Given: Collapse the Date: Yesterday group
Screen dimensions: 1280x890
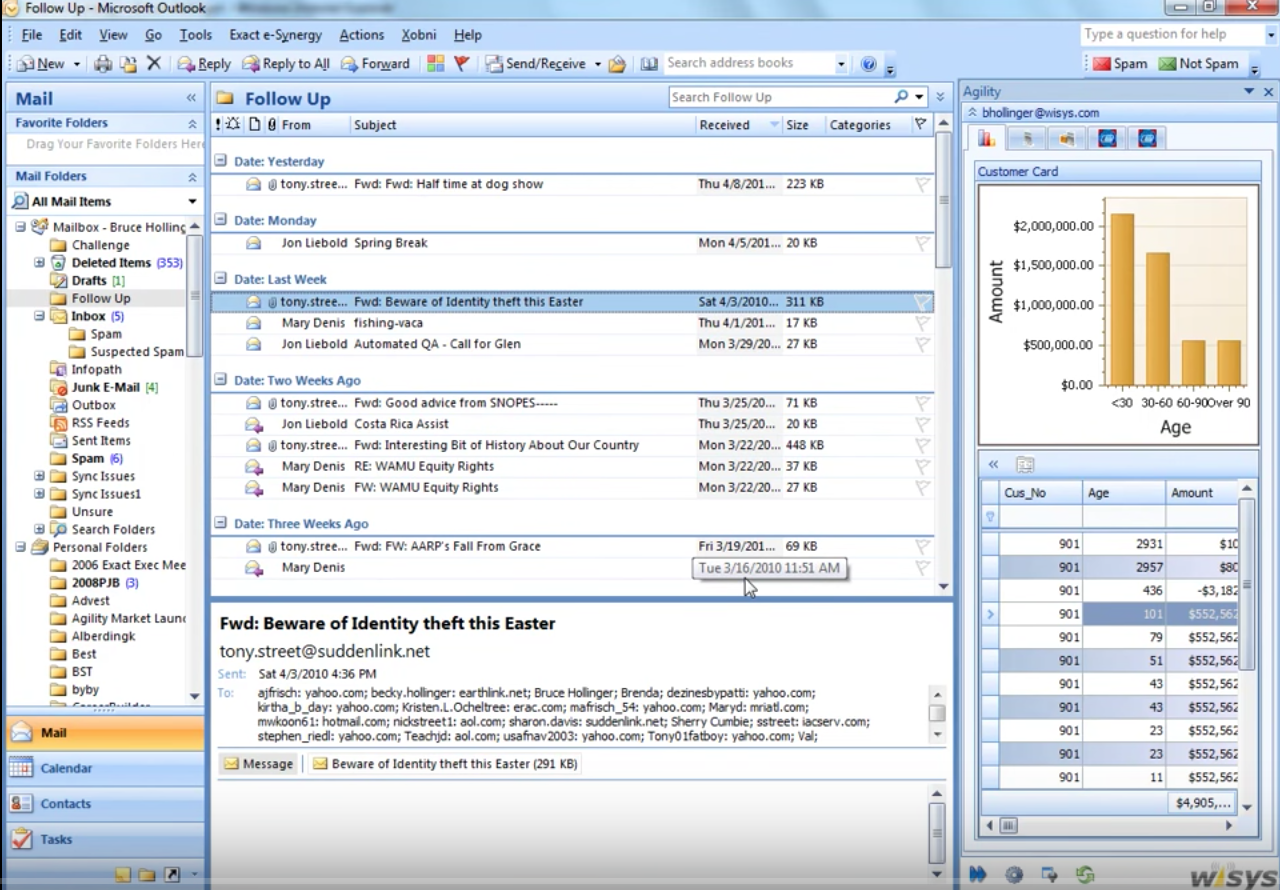Looking at the screenshot, I should tap(221, 161).
